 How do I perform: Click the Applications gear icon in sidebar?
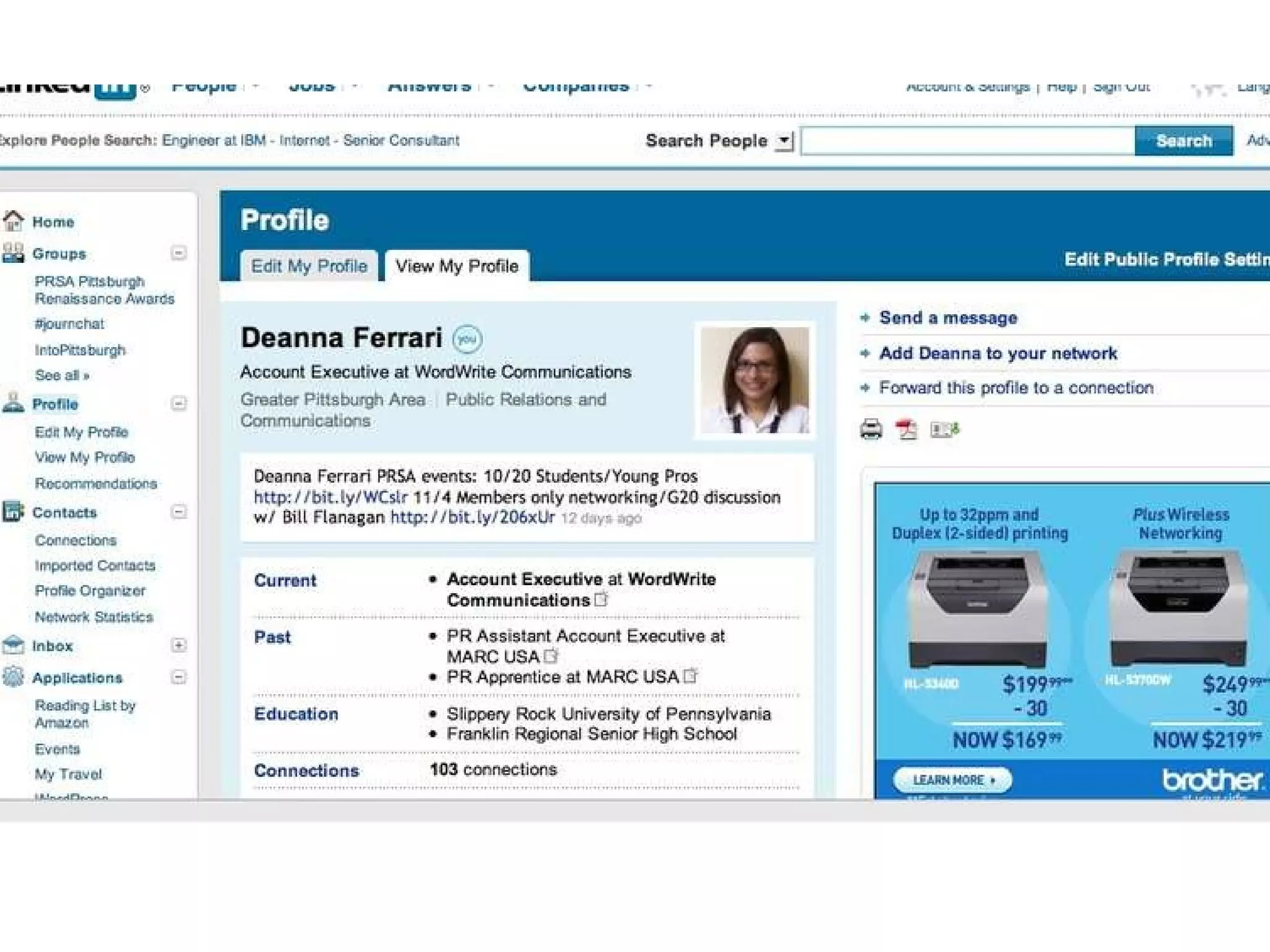pyautogui.click(x=13, y=677)
